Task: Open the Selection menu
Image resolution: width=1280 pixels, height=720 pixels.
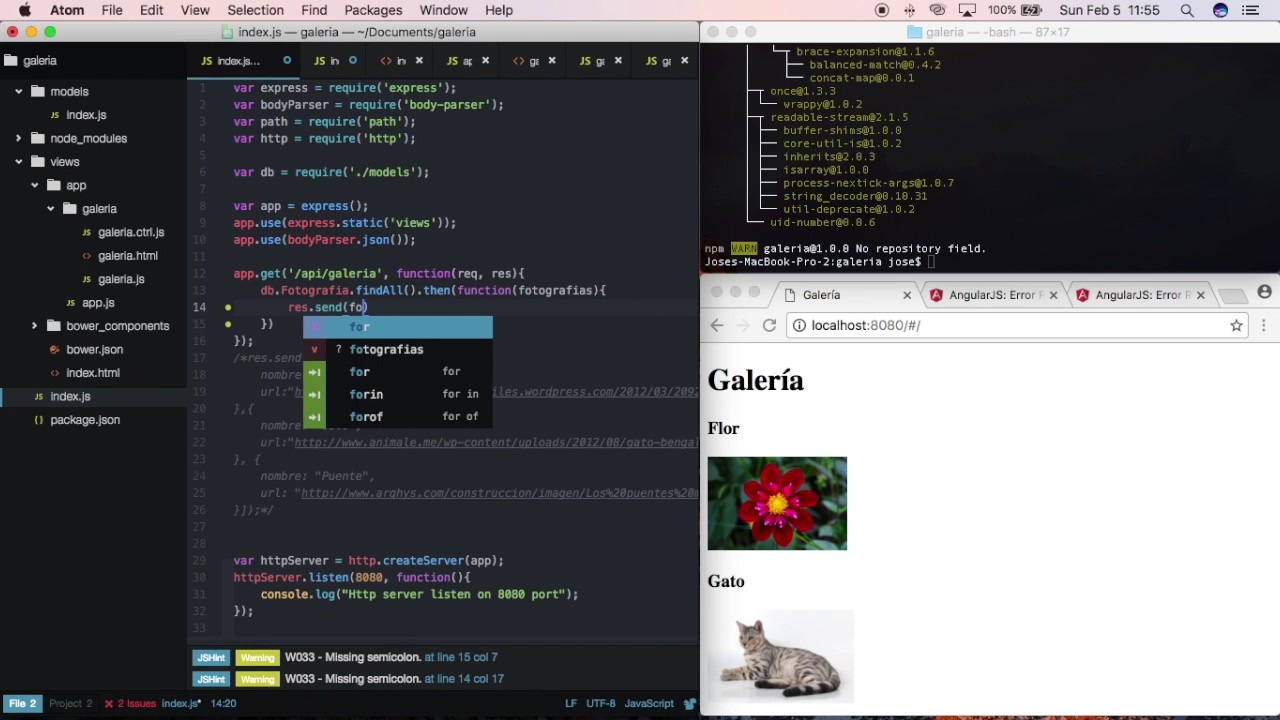Action: pyautogui.click(x=256, y=10)
